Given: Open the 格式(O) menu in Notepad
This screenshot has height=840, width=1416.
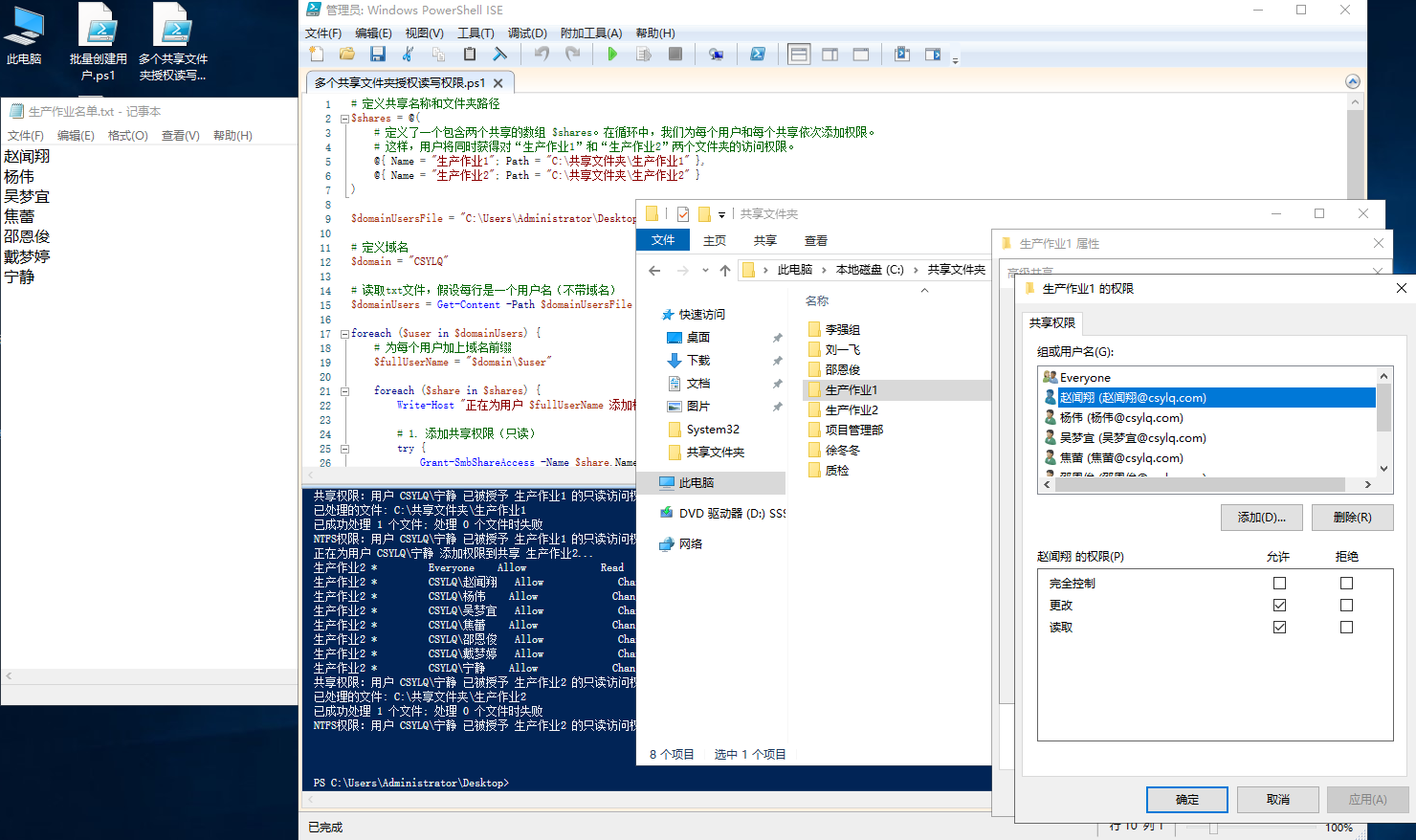Looking at the screenshot, I should click(x=128, y=136).
